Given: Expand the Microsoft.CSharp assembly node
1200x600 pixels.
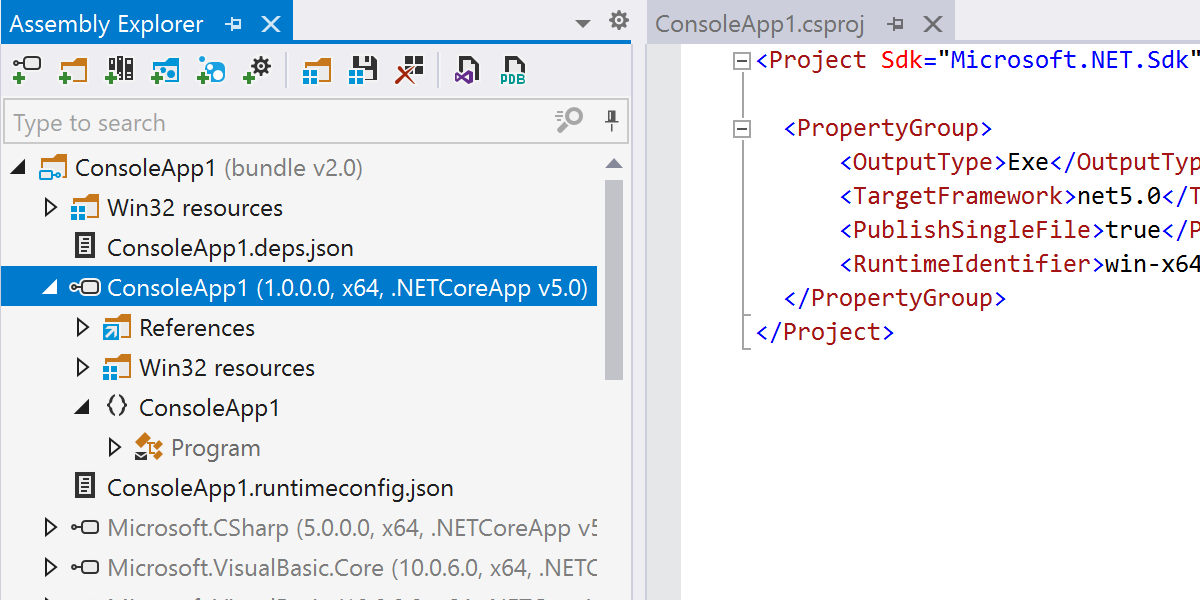Looking at the screenshot, I should (x=51, y=527).
